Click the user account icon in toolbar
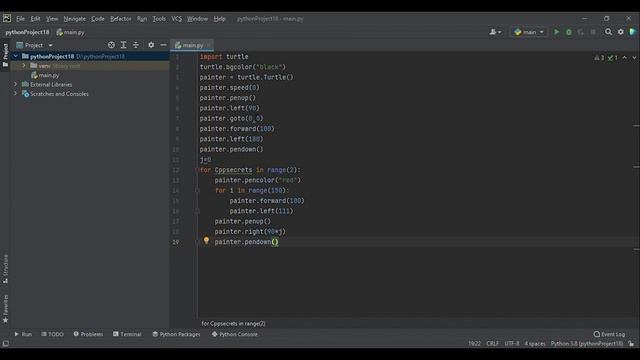Screen dimensions: 640x360 point(495,32)
